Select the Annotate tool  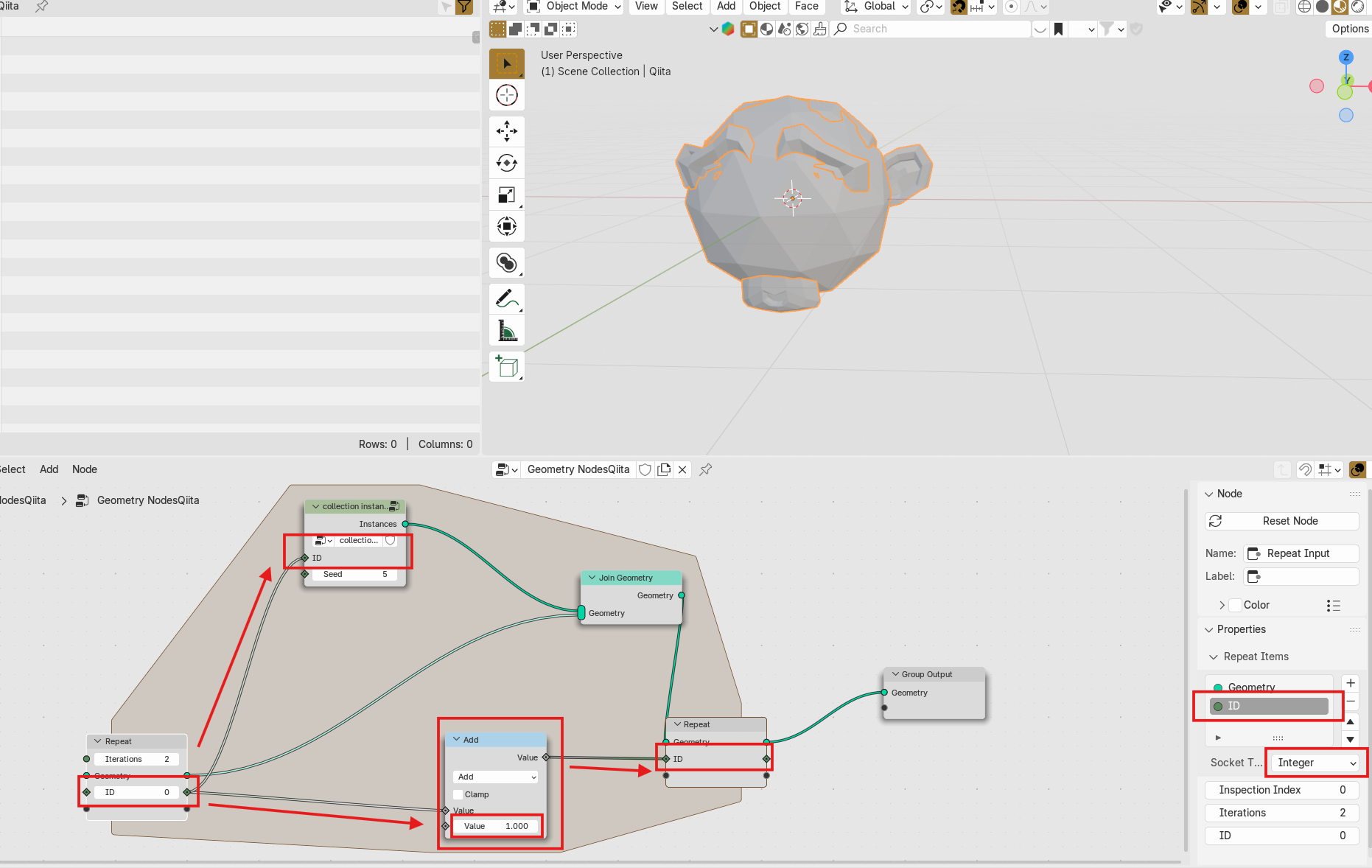tap(507, 299)
